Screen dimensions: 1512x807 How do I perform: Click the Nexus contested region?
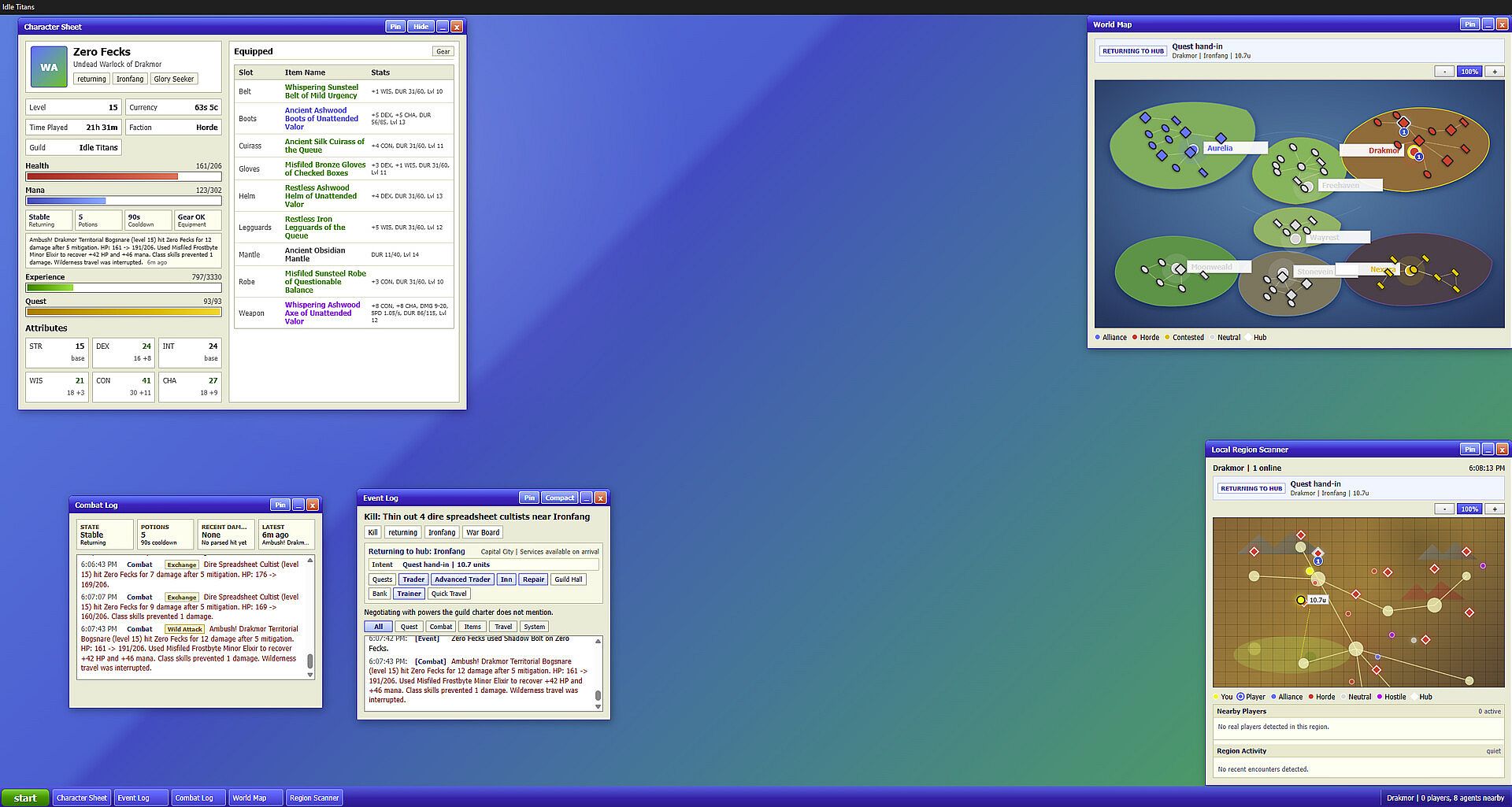click(x=1412, y=270)
